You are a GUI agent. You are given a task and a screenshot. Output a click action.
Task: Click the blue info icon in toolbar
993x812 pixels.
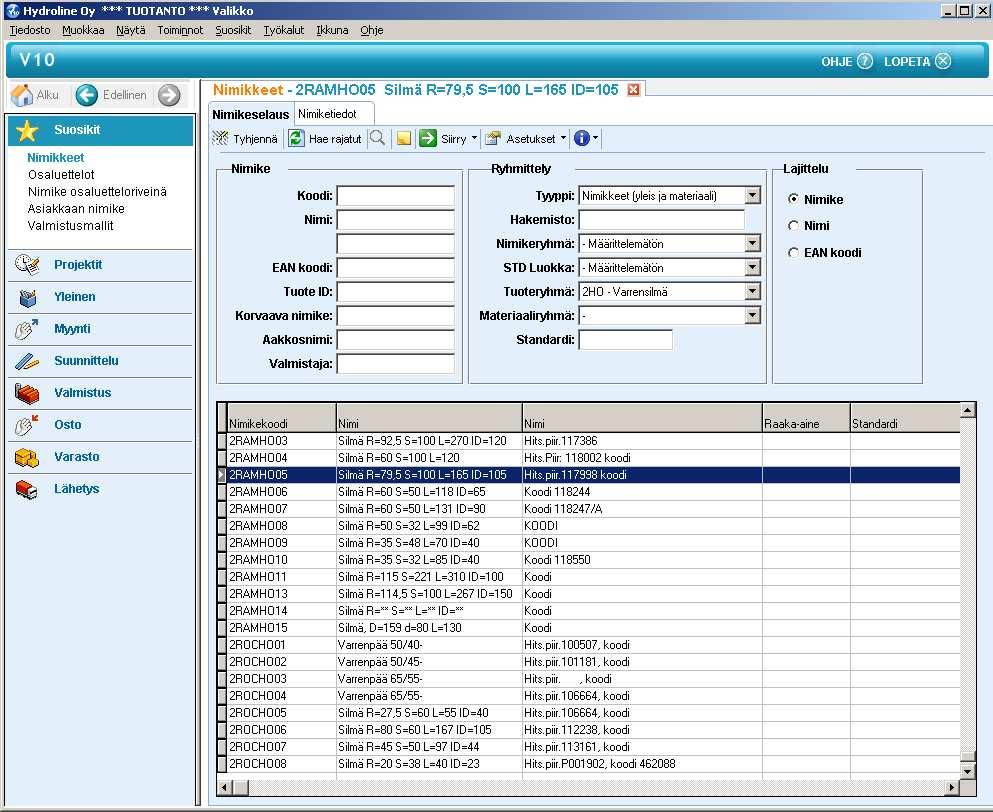click(581, 138)
